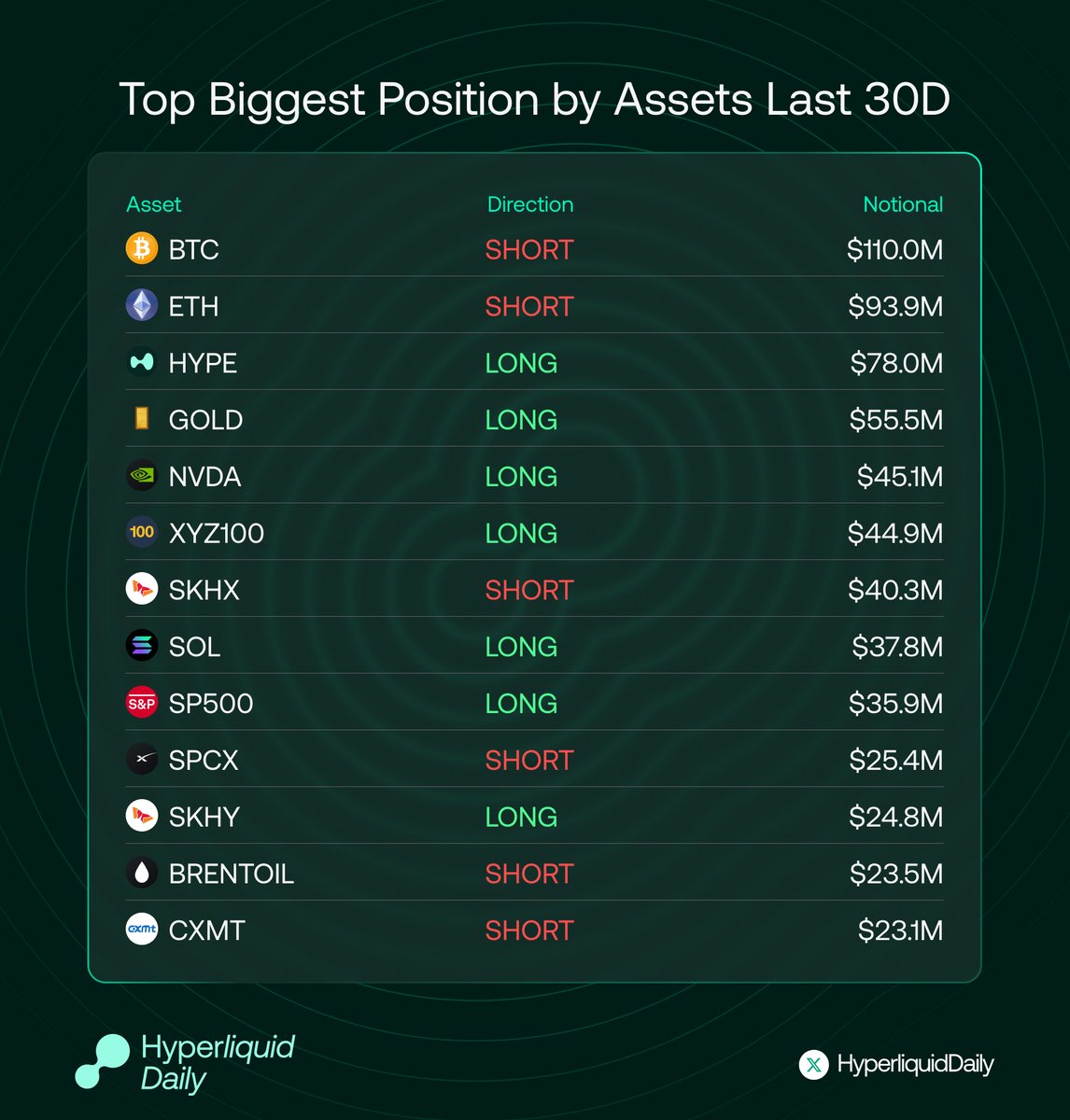Viewport: 1070px width, 1120px height.
Task: Open the HyperliquidDaily handle link
Action: click(915, 1064)
